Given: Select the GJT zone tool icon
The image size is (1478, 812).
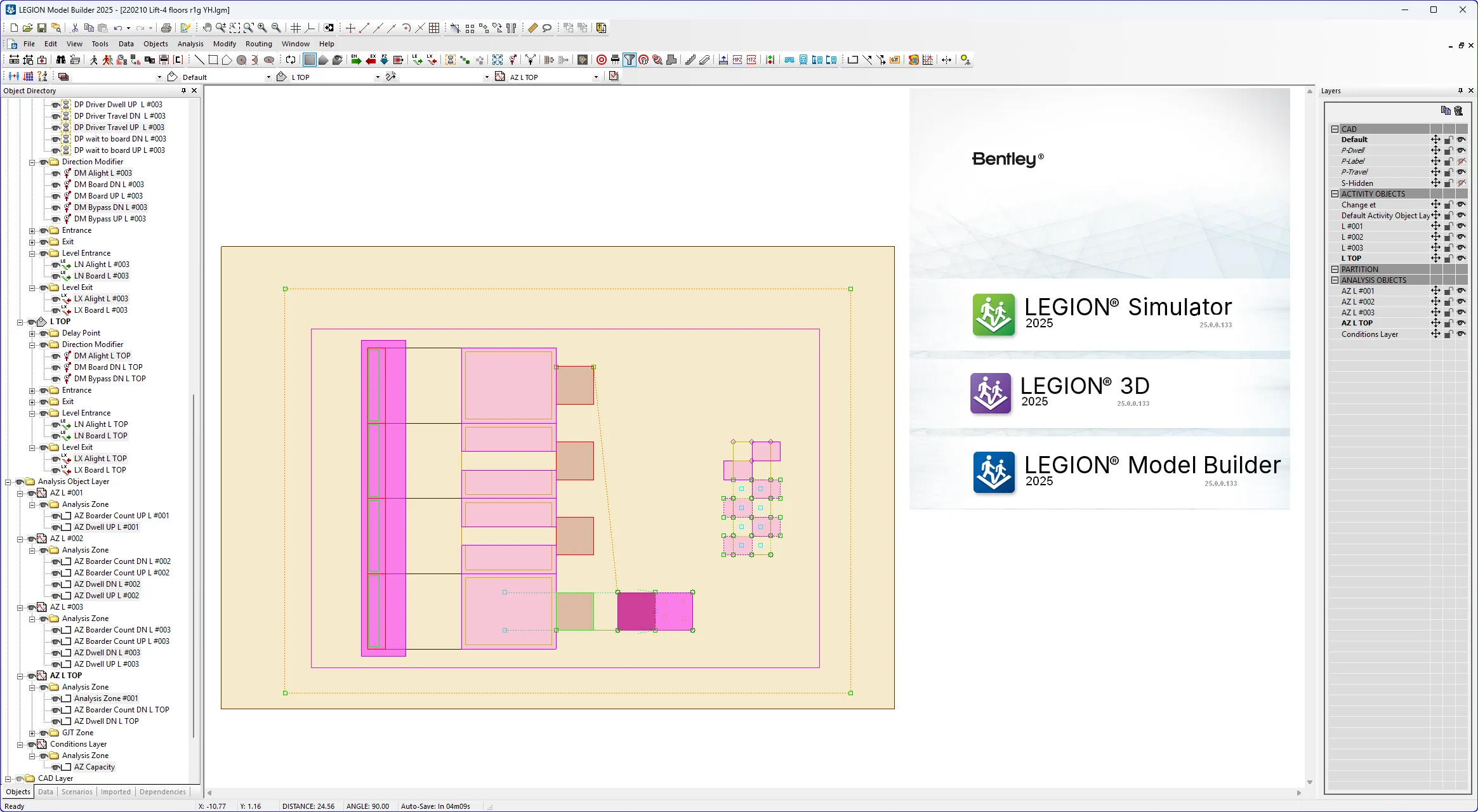Looking at the screenshot, I should coord(895,60).
